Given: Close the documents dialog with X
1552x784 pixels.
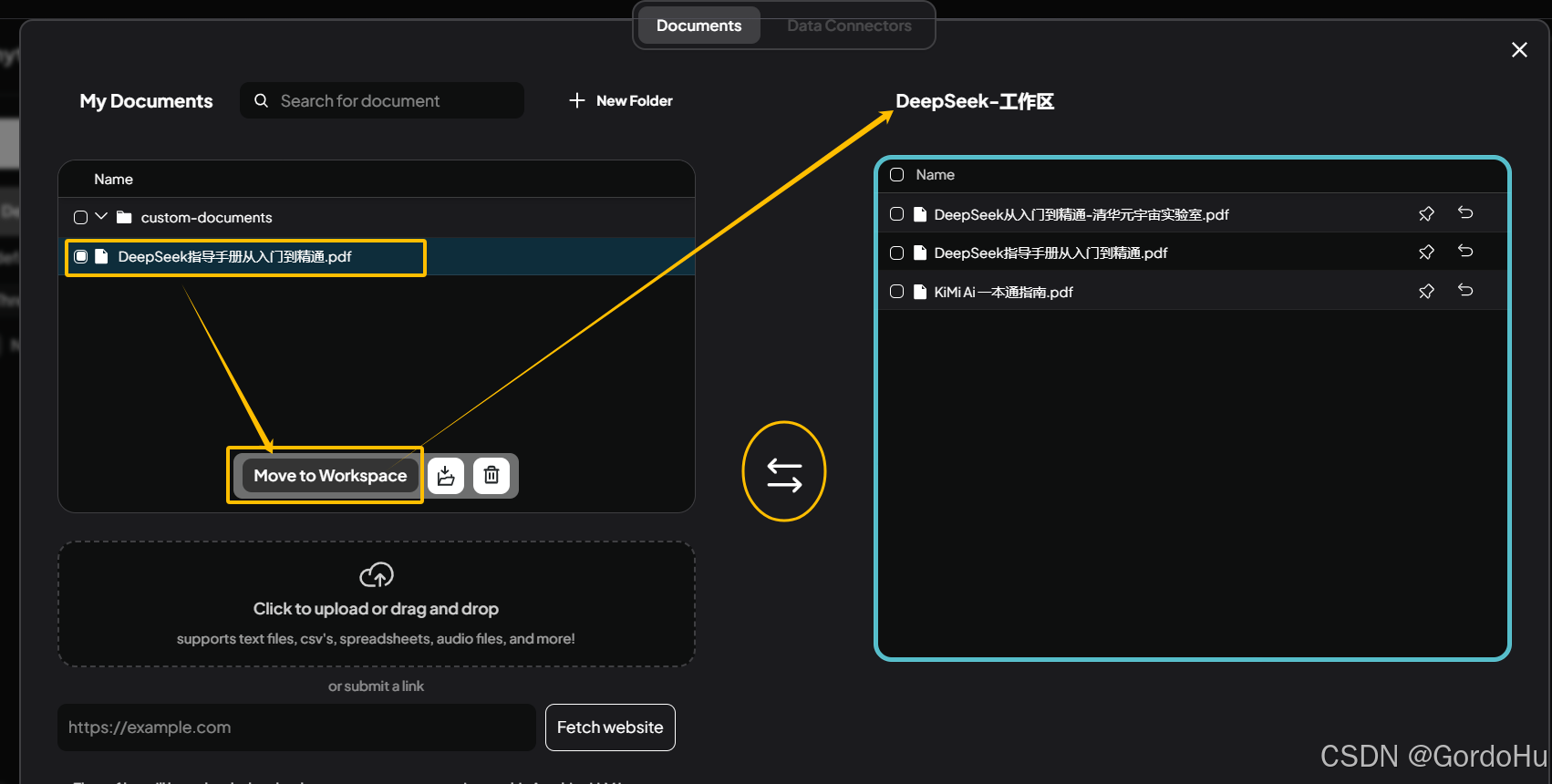Looking at the screenshot, I should [x=1519, y=50].
